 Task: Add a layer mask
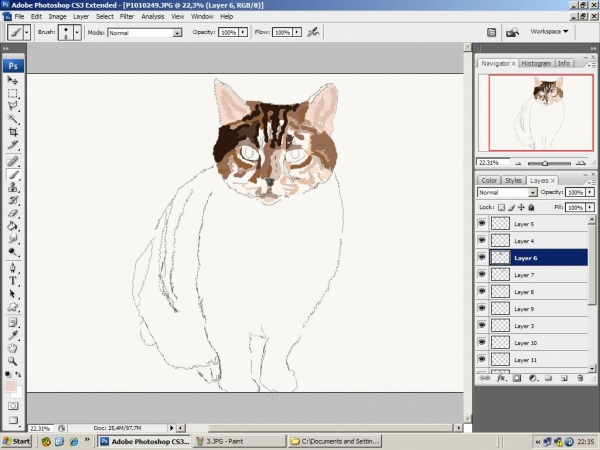click(x=517, y=378)
